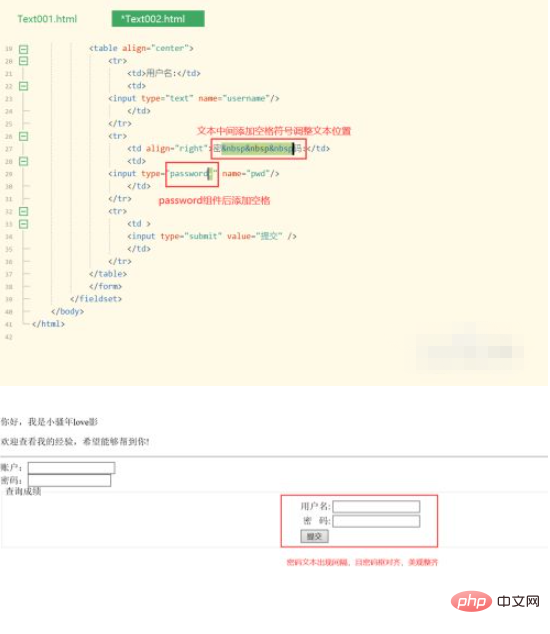
Task: Focus the 用户名 input field in red box
Action: [376, 507]
